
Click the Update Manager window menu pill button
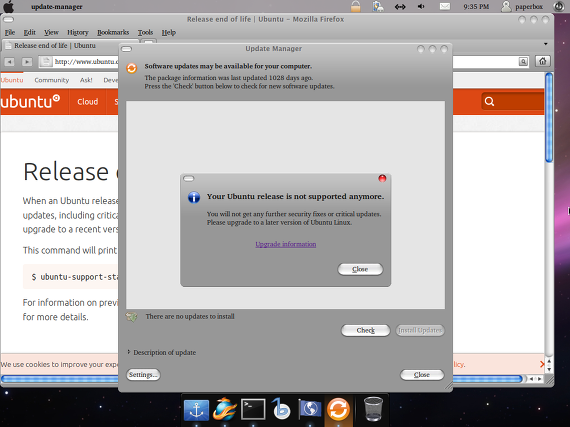coord(126,49)
